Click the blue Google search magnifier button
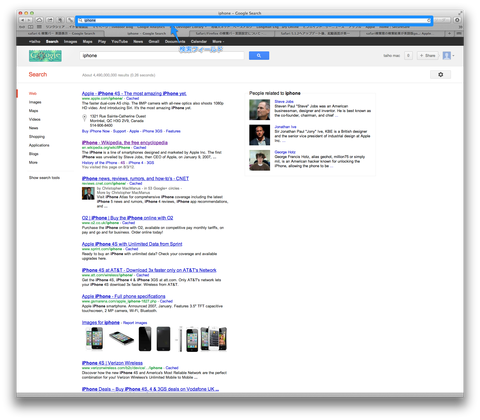This screenshot has height=420, width=480. (x=259, y=56)
